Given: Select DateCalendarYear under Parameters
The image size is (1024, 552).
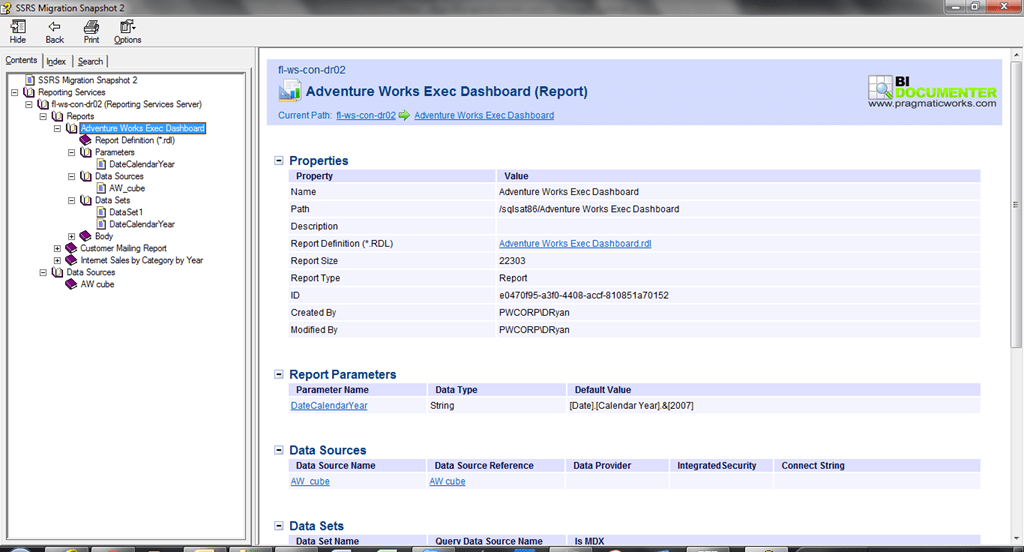Looking at the screenshot, I should pyautogui.click(x=142, y=164).
